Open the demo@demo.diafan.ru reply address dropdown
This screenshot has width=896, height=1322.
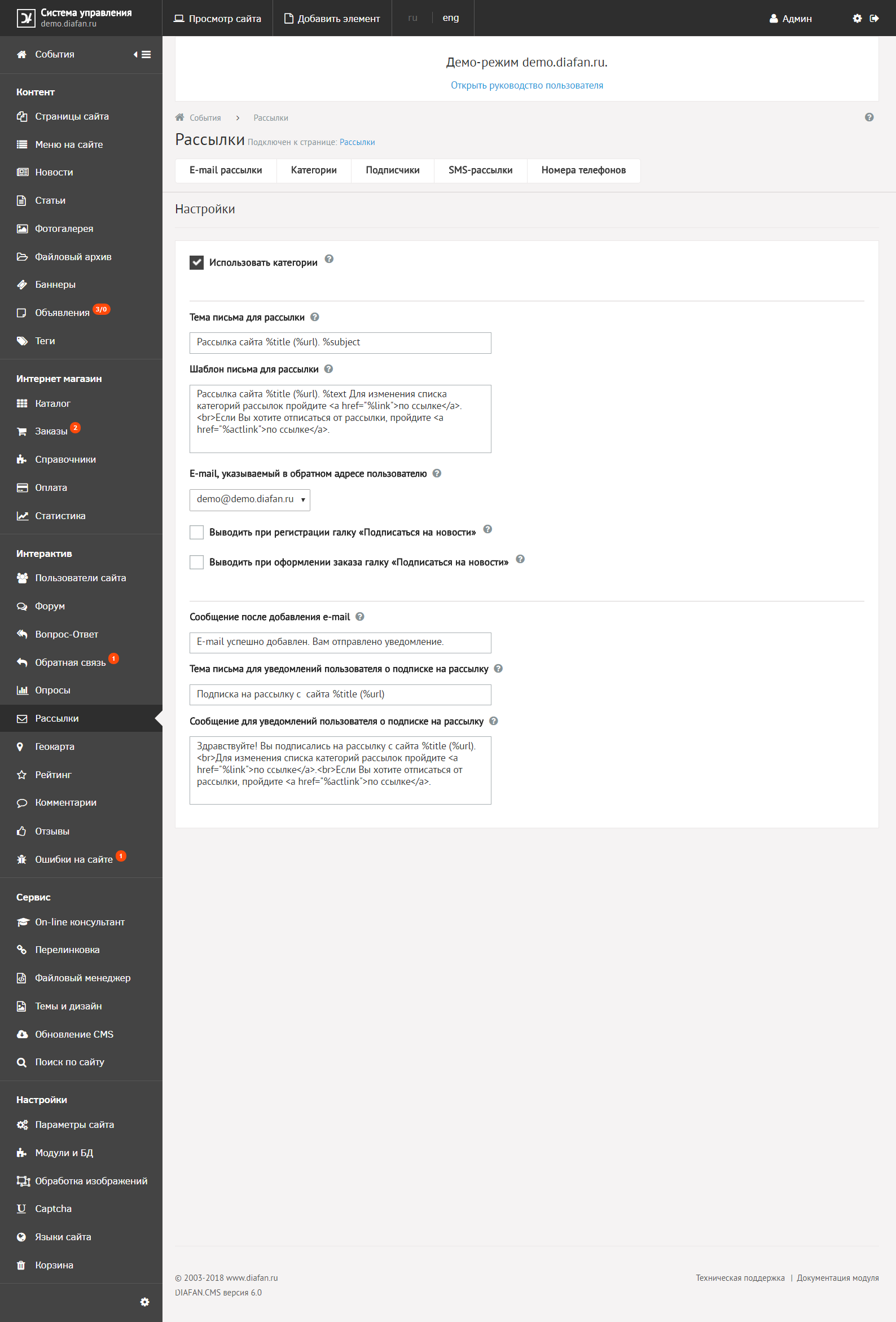(x=250, y=499)
